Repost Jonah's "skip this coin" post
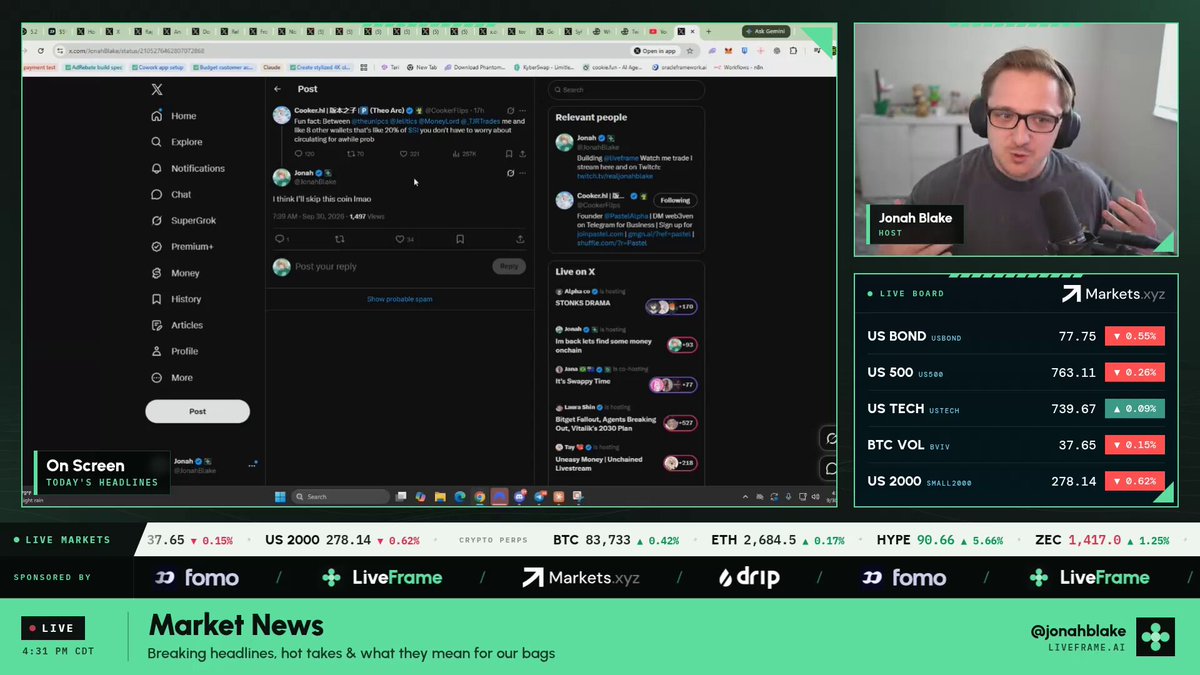Screen dimensions: 1200x675 tap(339, 239)
